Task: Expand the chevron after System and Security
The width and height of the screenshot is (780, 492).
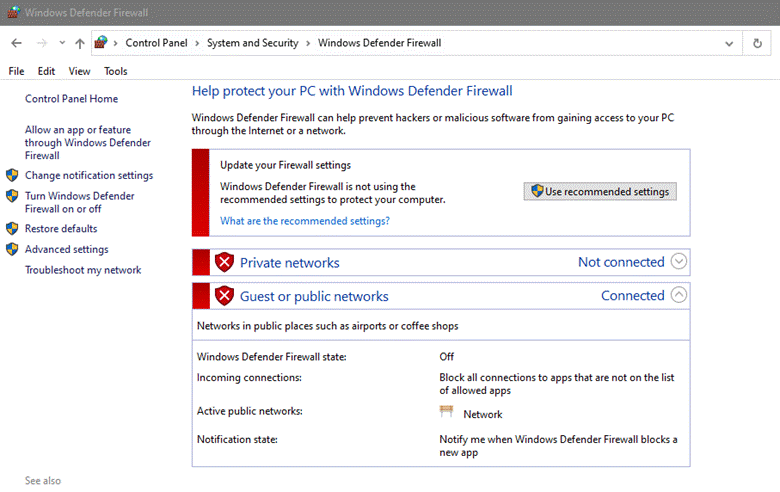Action: click(308, 43)
